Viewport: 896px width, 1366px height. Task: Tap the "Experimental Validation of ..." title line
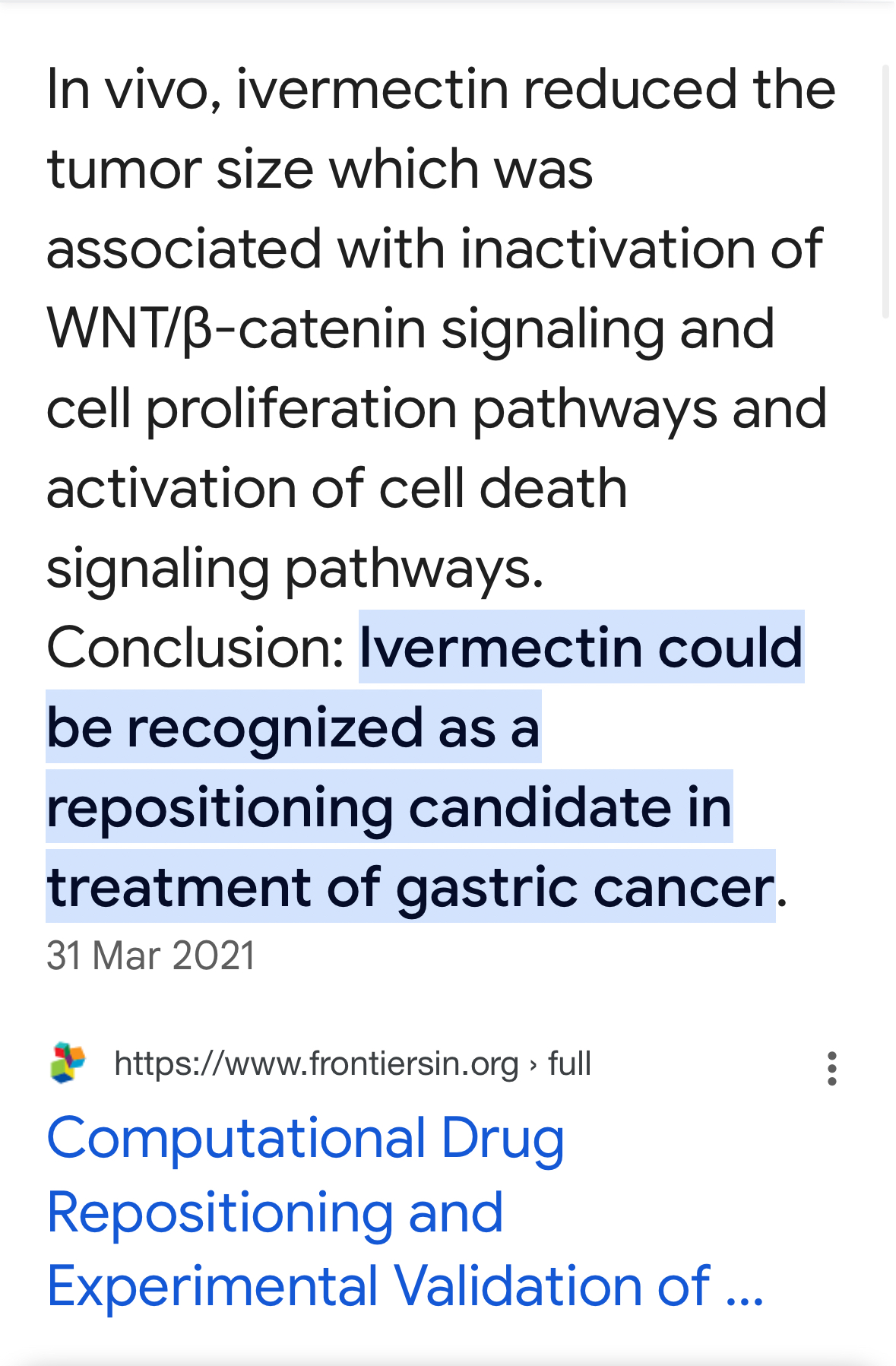click(405, 1286)
